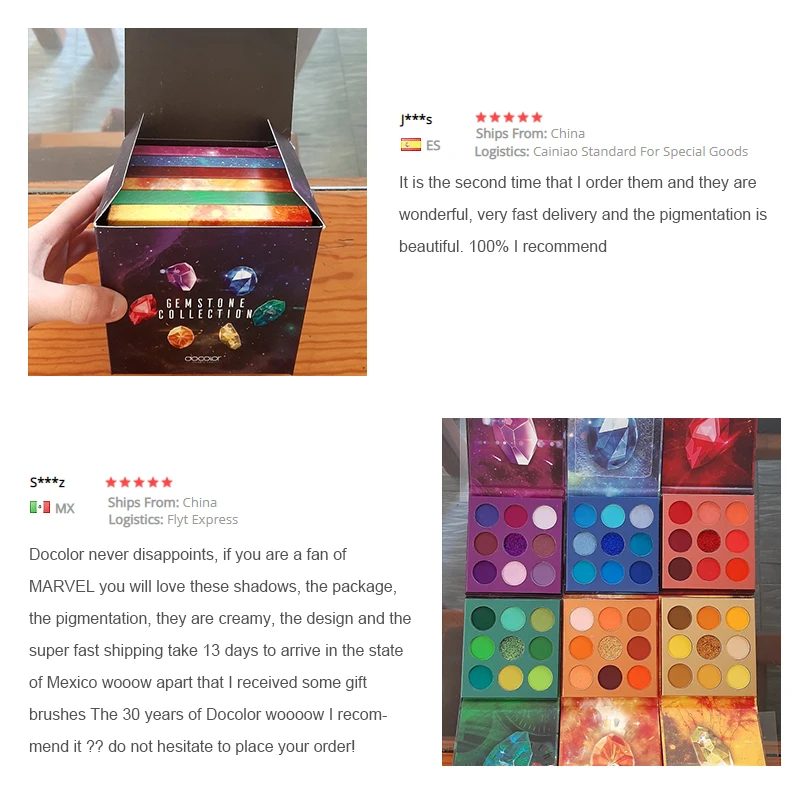The image size is (800, 800).
Task: Click the blue gem on the box
Action: [241, 280]
